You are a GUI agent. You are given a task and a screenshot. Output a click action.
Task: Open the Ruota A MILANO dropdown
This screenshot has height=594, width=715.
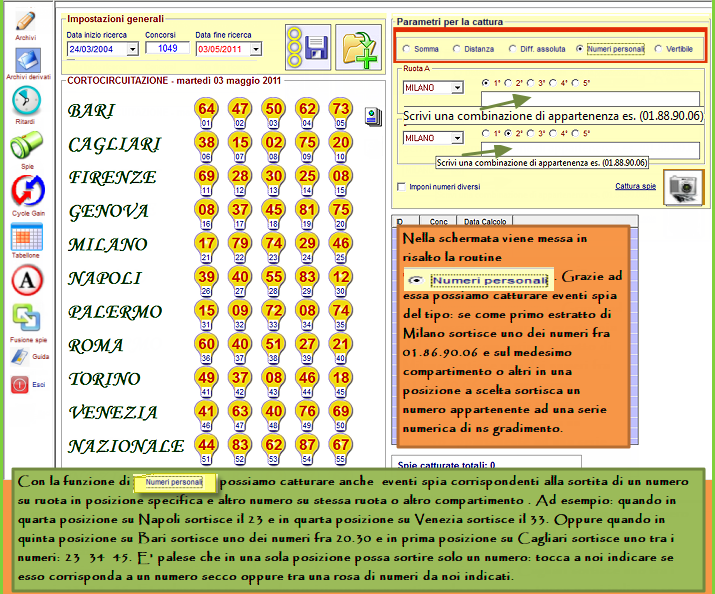click(457, 88)
